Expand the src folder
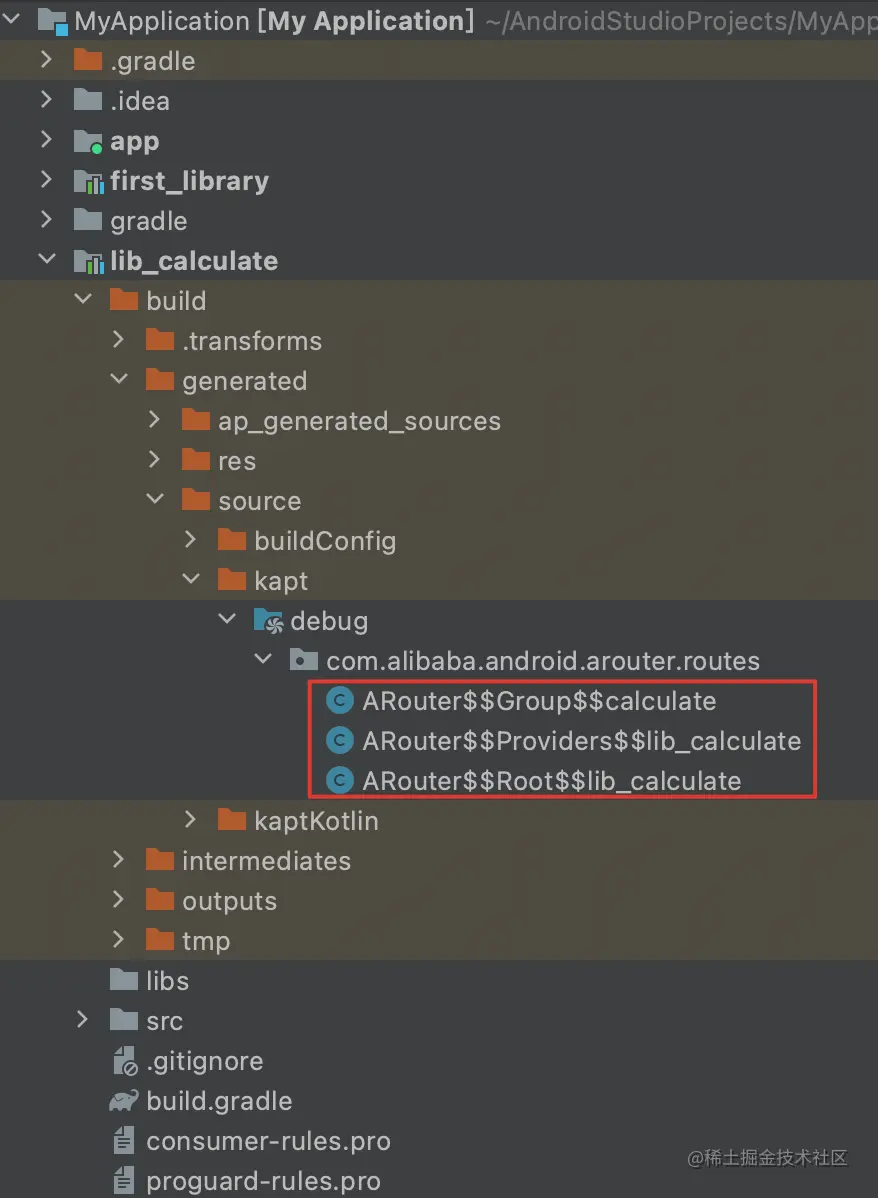This screenshot has height=1198, width=878. pos(82,1021)
